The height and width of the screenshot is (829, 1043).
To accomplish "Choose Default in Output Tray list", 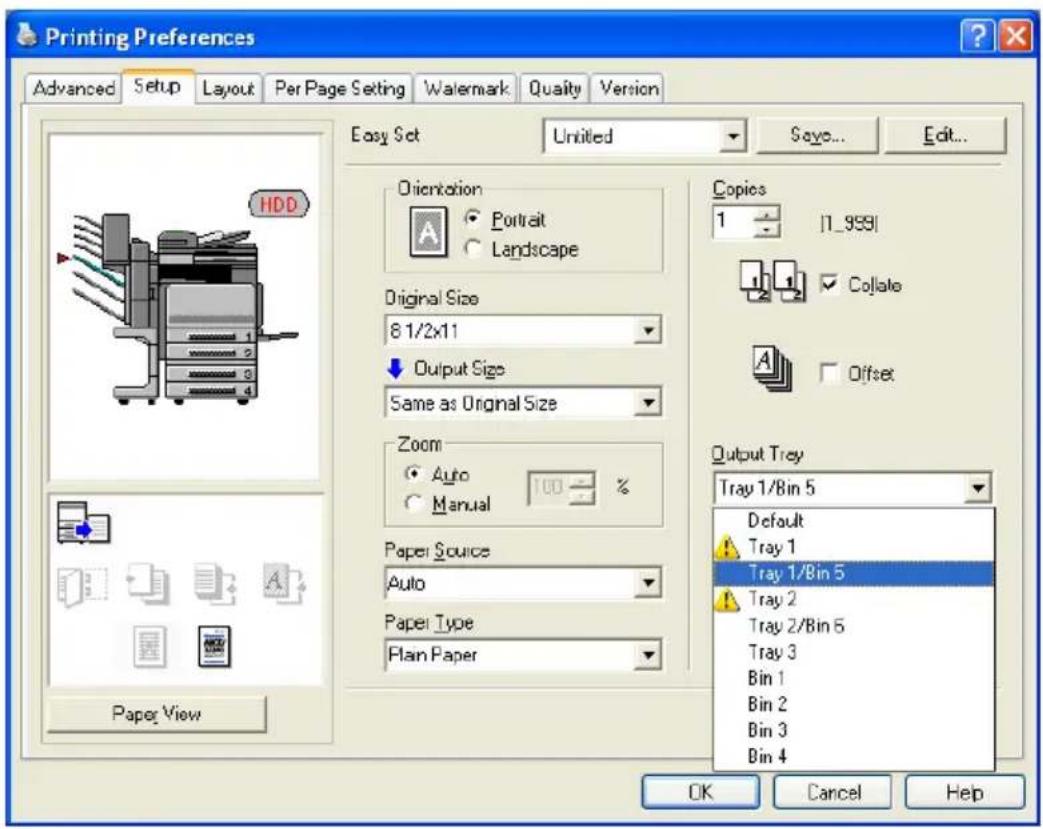I will point(854,520).
